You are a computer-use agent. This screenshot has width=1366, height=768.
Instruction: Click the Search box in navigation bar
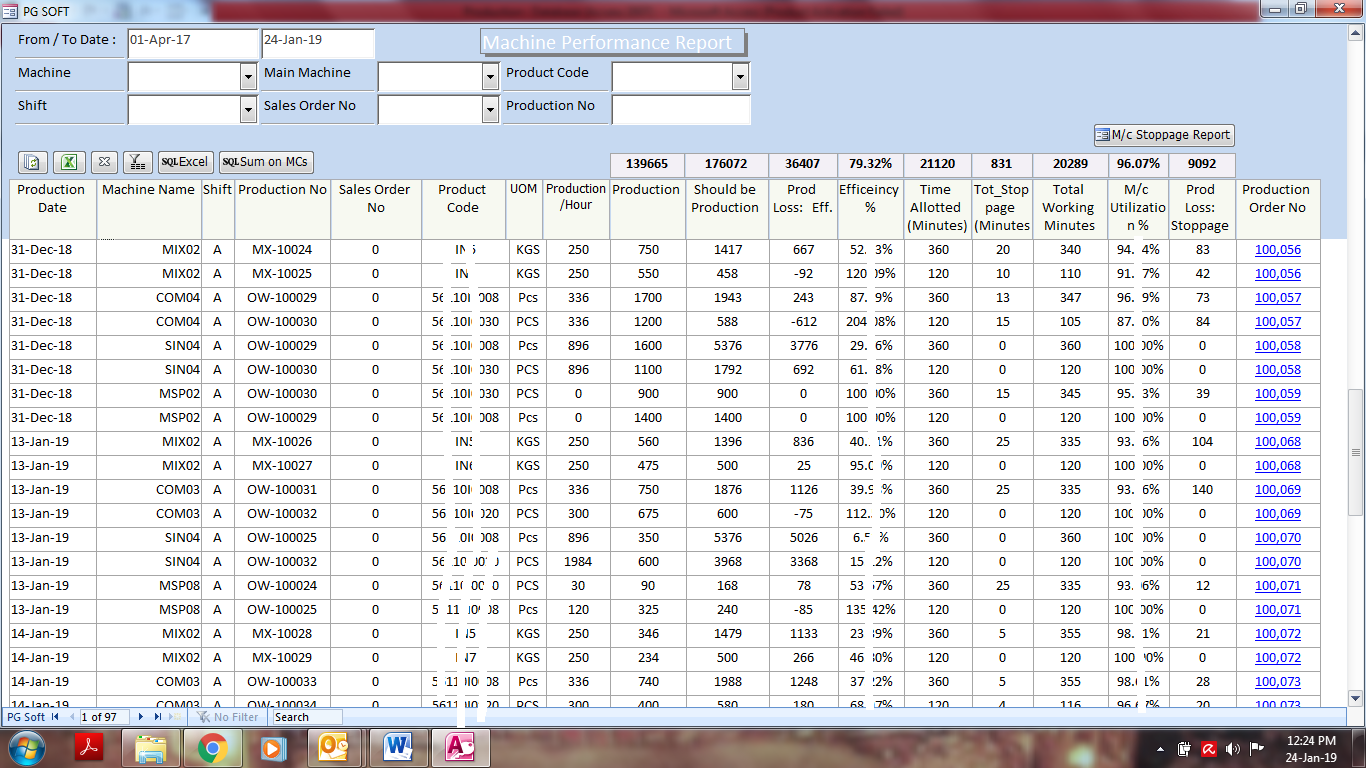coord(307,717)
